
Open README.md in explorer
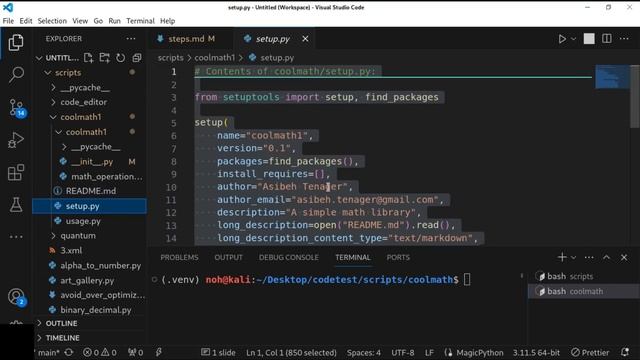click(x=90, y=191)
